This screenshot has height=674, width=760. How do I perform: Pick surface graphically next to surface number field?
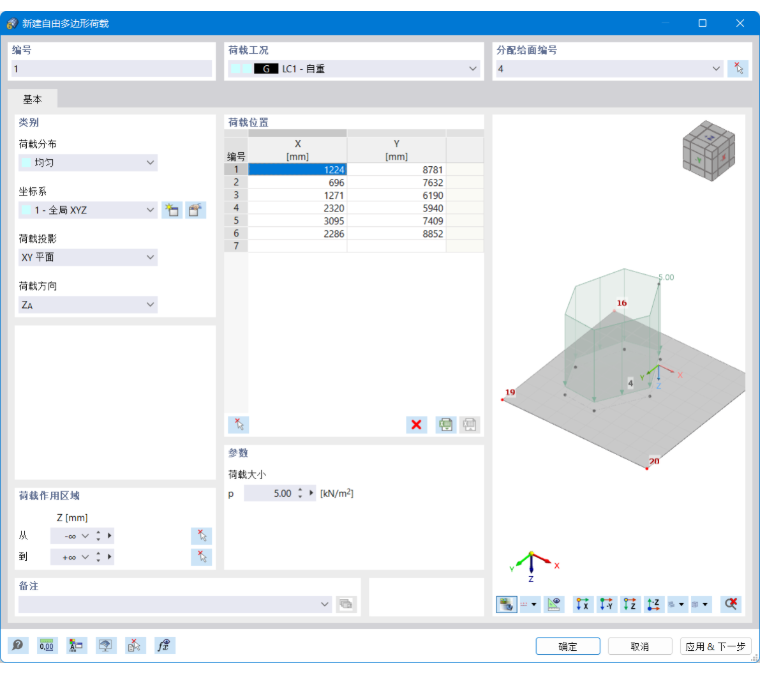(x=738, y=68)
